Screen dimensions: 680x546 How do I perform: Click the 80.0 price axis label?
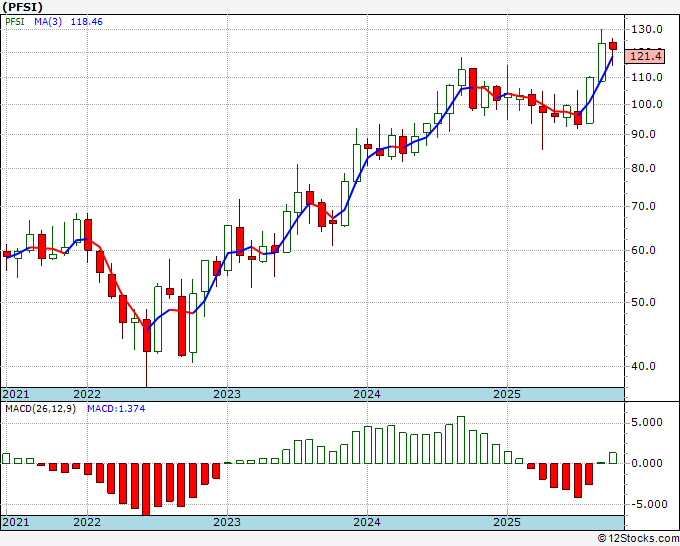click(x=644, y=168)
